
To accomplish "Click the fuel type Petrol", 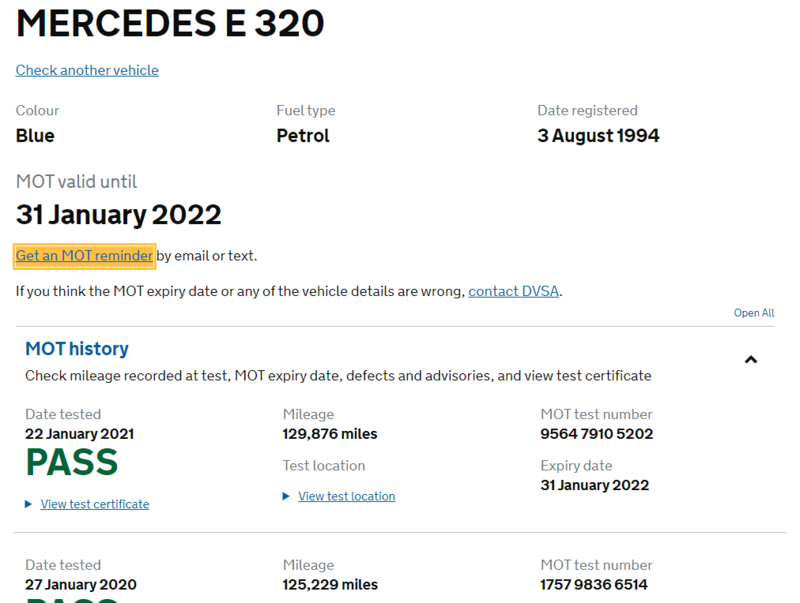I will click(302, 136).
